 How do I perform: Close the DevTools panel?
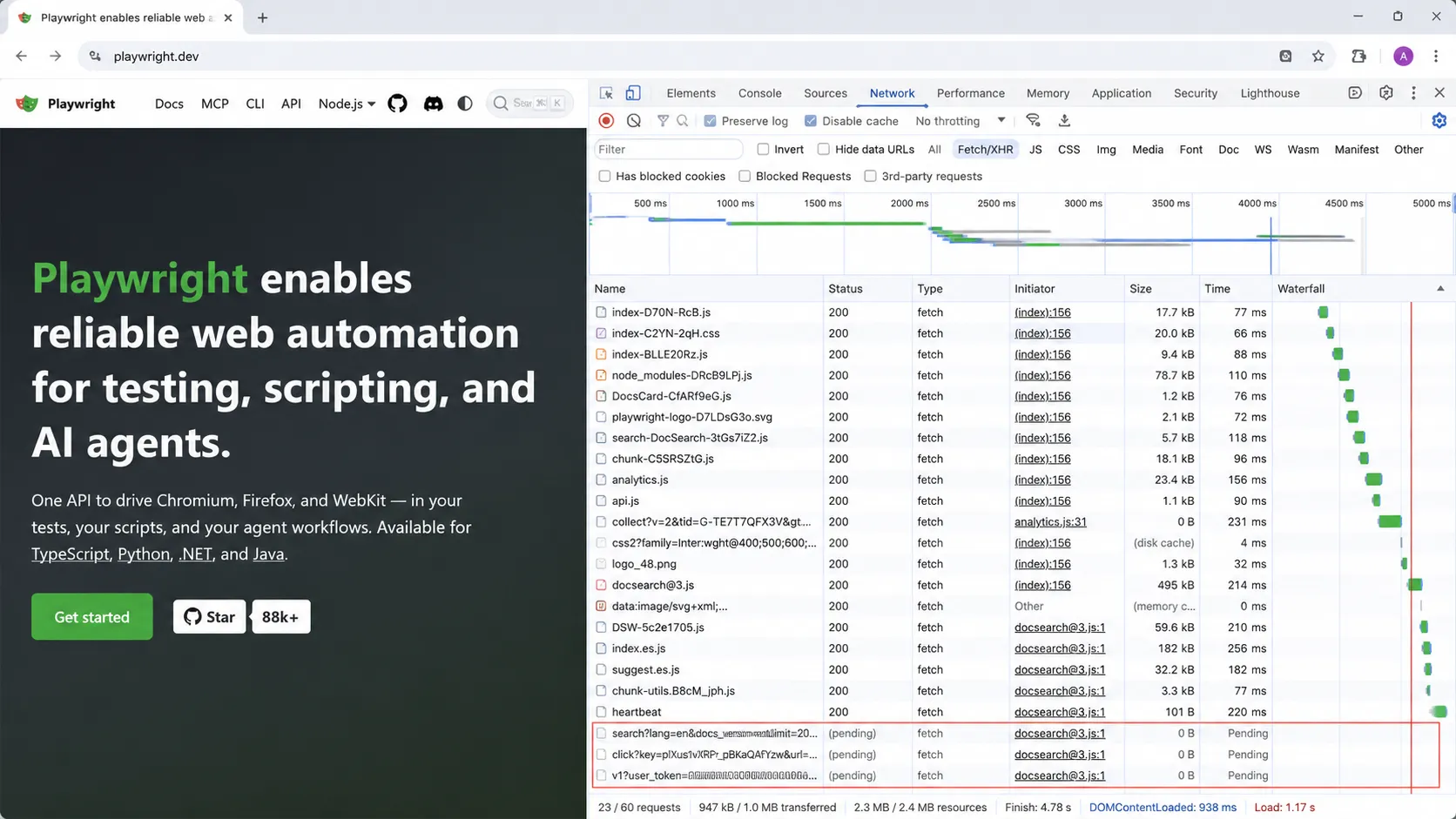click(1439, 93)
